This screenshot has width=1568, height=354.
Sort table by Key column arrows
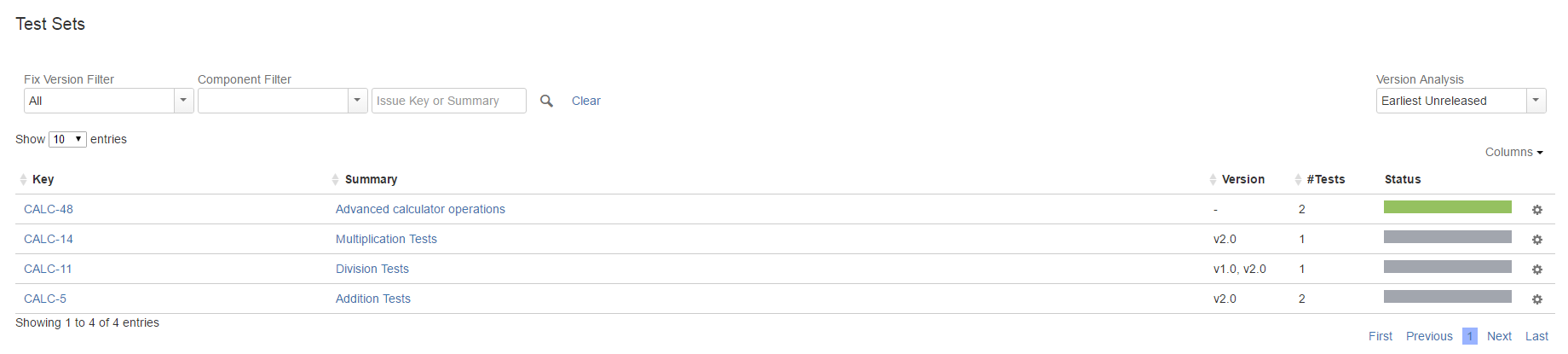(23, 179)
